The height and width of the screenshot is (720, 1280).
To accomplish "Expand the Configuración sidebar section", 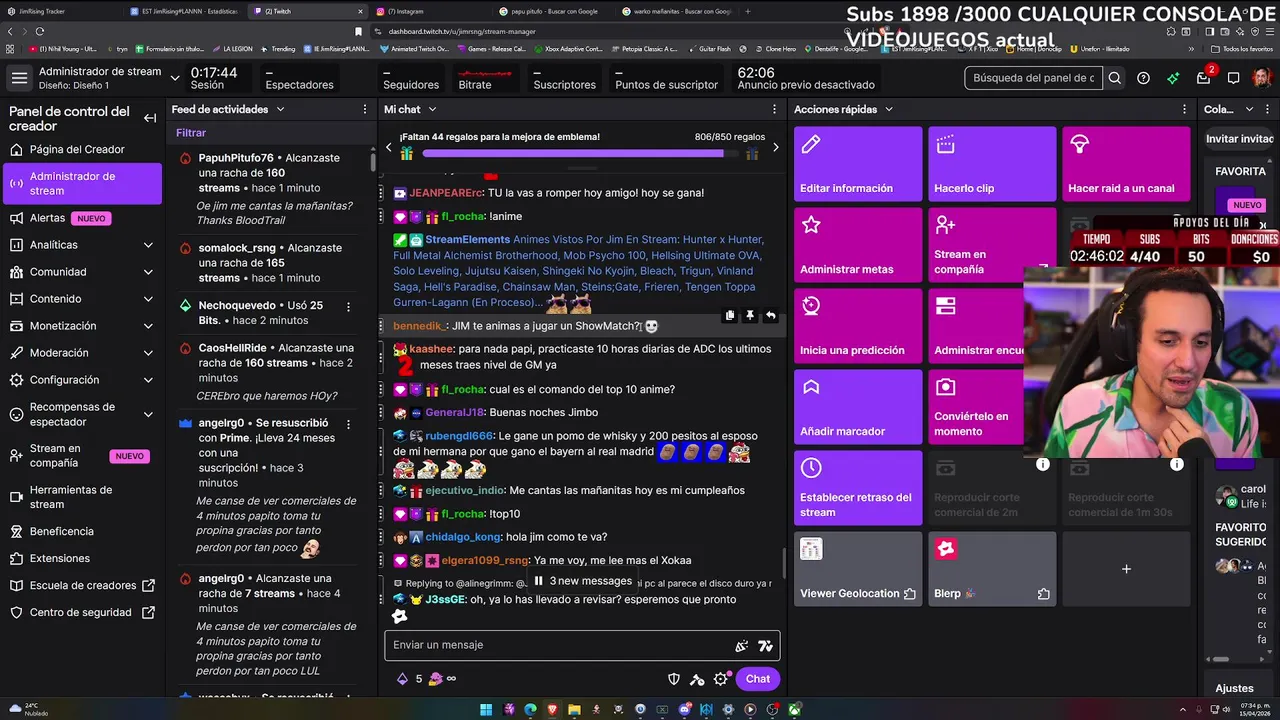I will coord(148,380).
